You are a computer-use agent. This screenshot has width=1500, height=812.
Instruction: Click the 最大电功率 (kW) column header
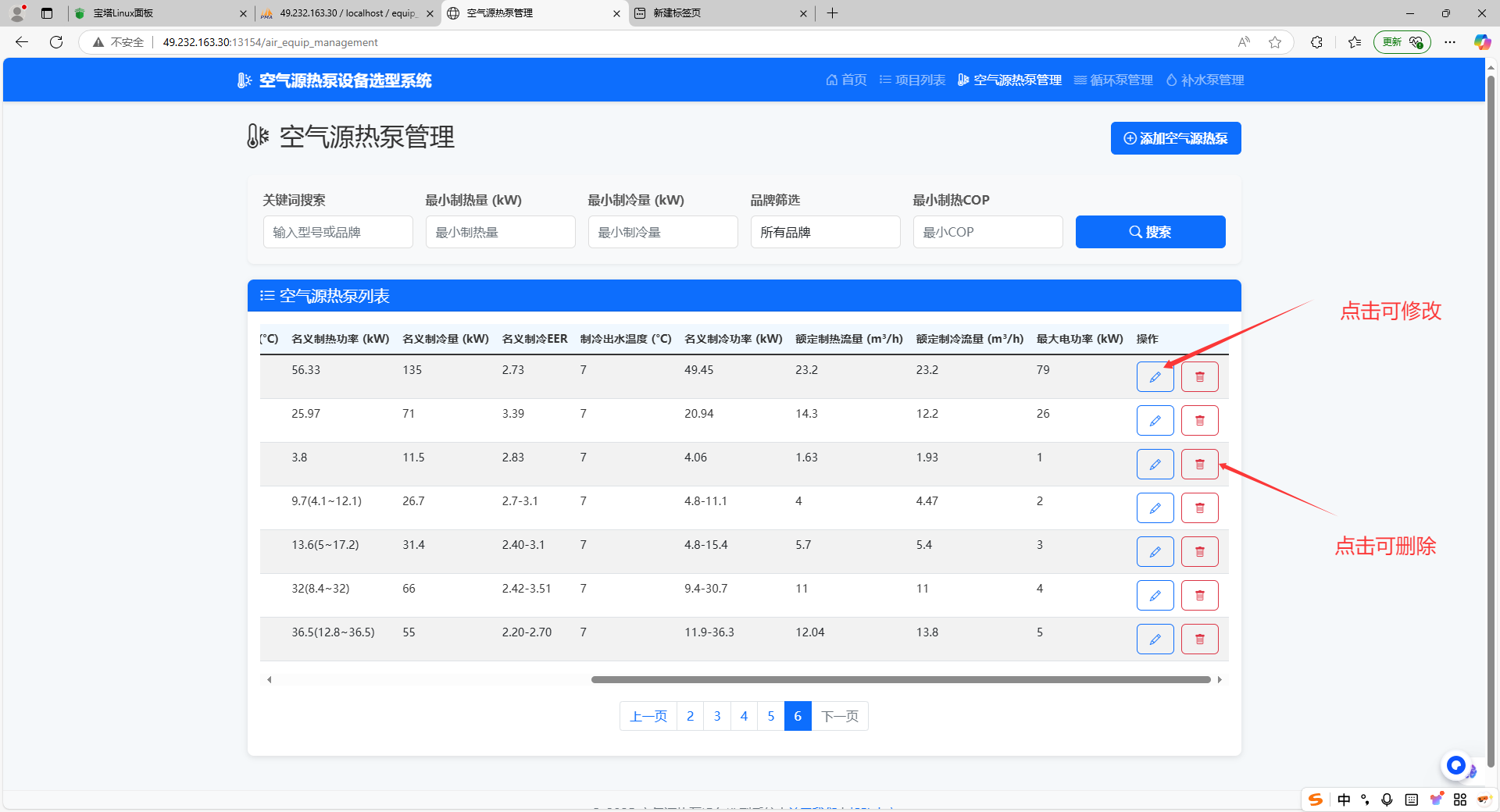click(x=1080, y=339)
